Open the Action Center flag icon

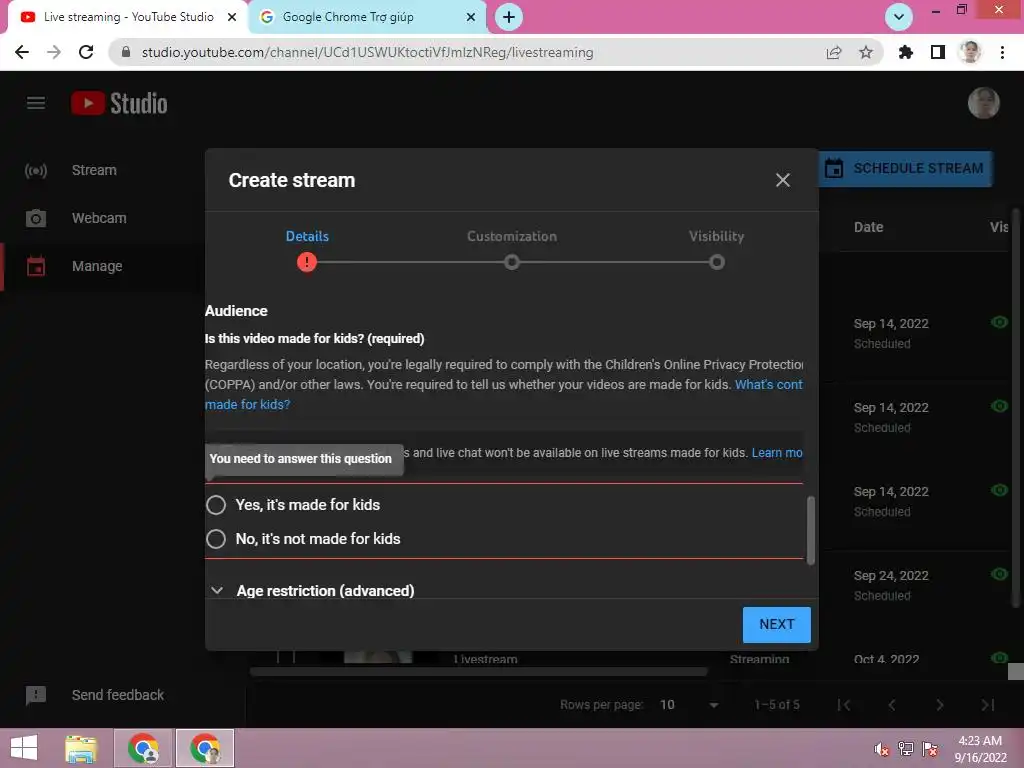pos(930,749)
